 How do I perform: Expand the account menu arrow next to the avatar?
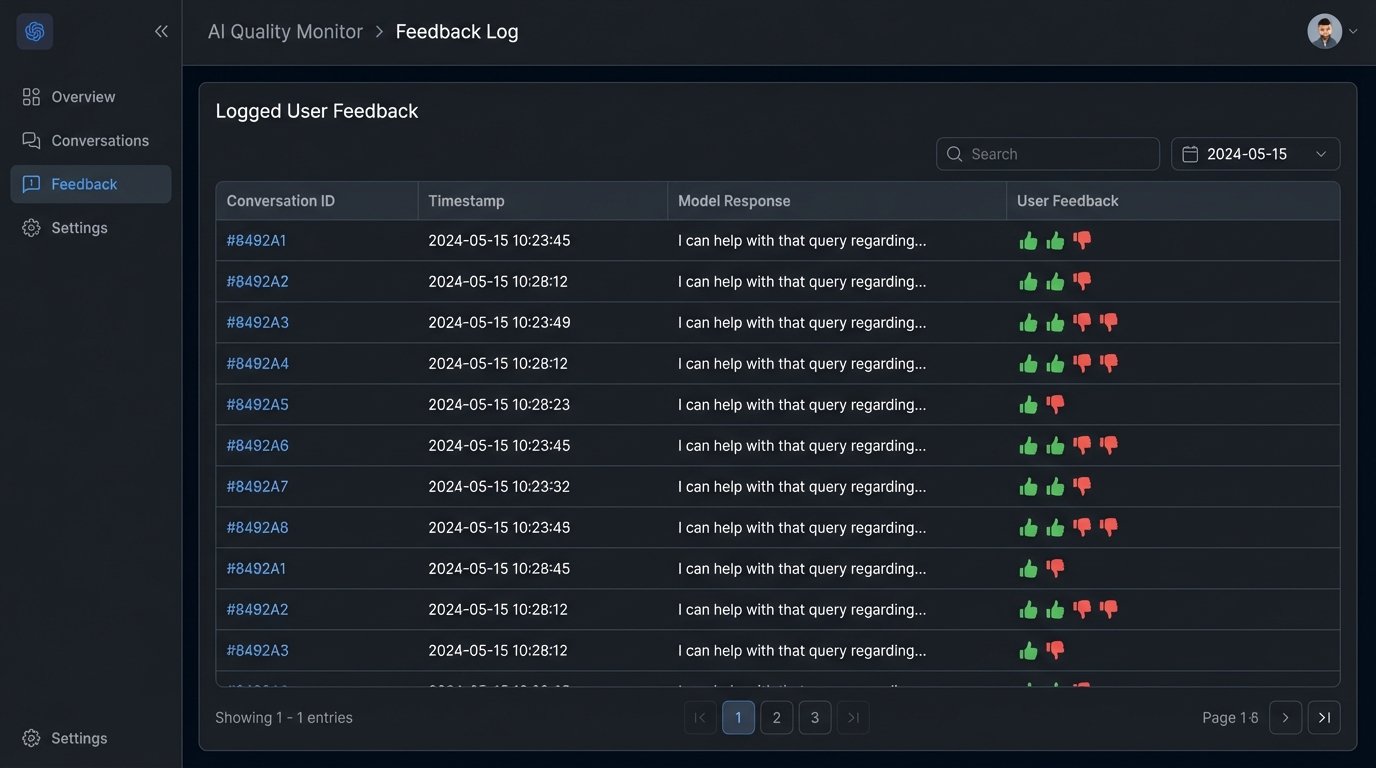pyautogui.click(x=1353, y=32)
